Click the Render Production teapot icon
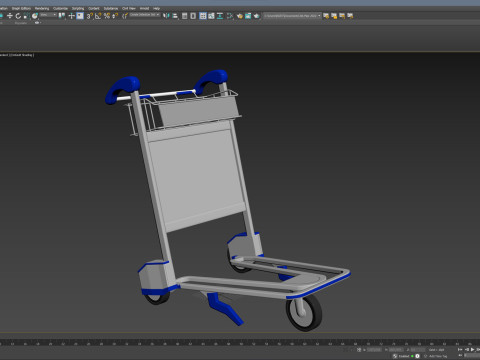Image resolution: width=480 pixels, height=360 pixels. [x=257, y=16]
